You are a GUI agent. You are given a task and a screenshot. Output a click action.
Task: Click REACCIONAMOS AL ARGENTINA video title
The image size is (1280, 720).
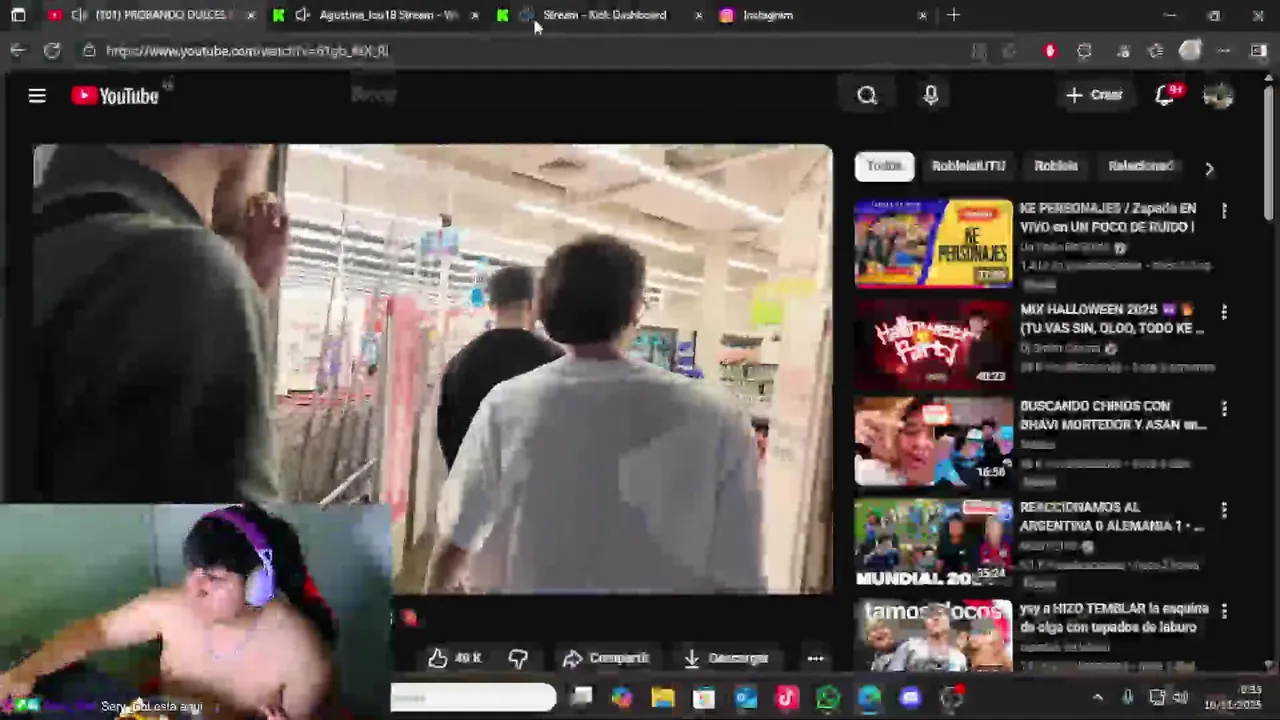coord(1112,516)
